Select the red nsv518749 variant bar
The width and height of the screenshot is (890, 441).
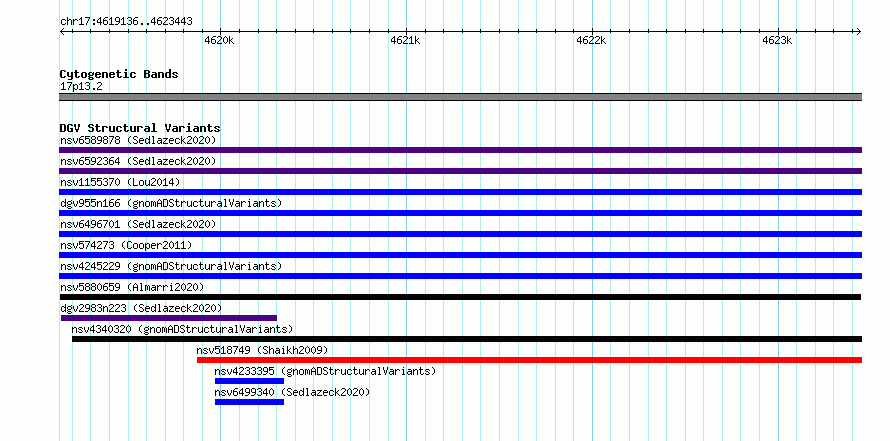[x=529, y=360]
